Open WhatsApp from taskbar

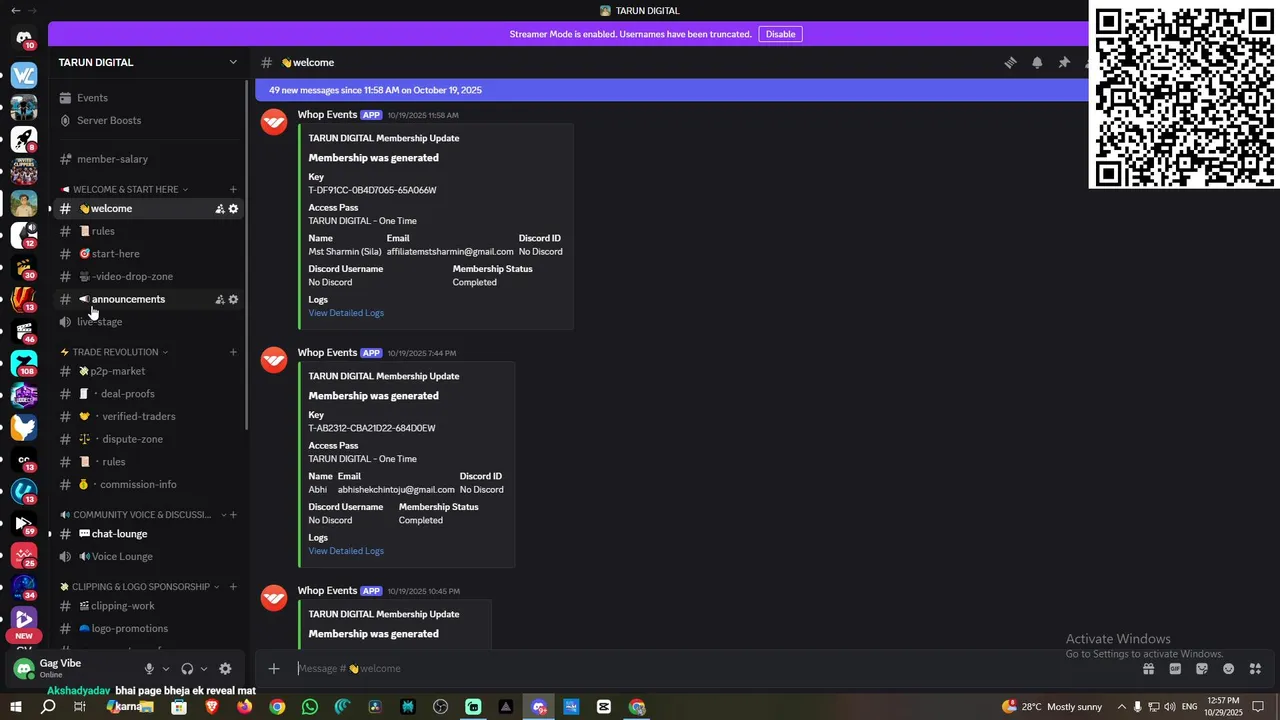[x=310, y=707]
